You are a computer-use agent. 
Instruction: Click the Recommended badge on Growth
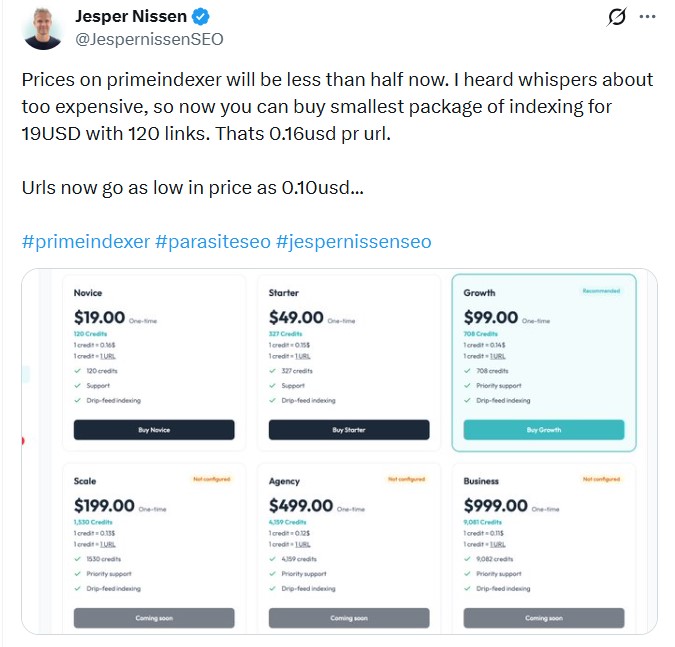pyautogui.click(x=601, y=291)
